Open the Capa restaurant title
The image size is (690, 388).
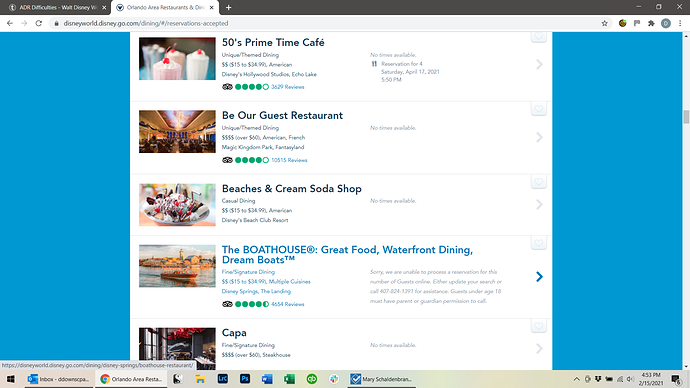[x=234, y=333]
